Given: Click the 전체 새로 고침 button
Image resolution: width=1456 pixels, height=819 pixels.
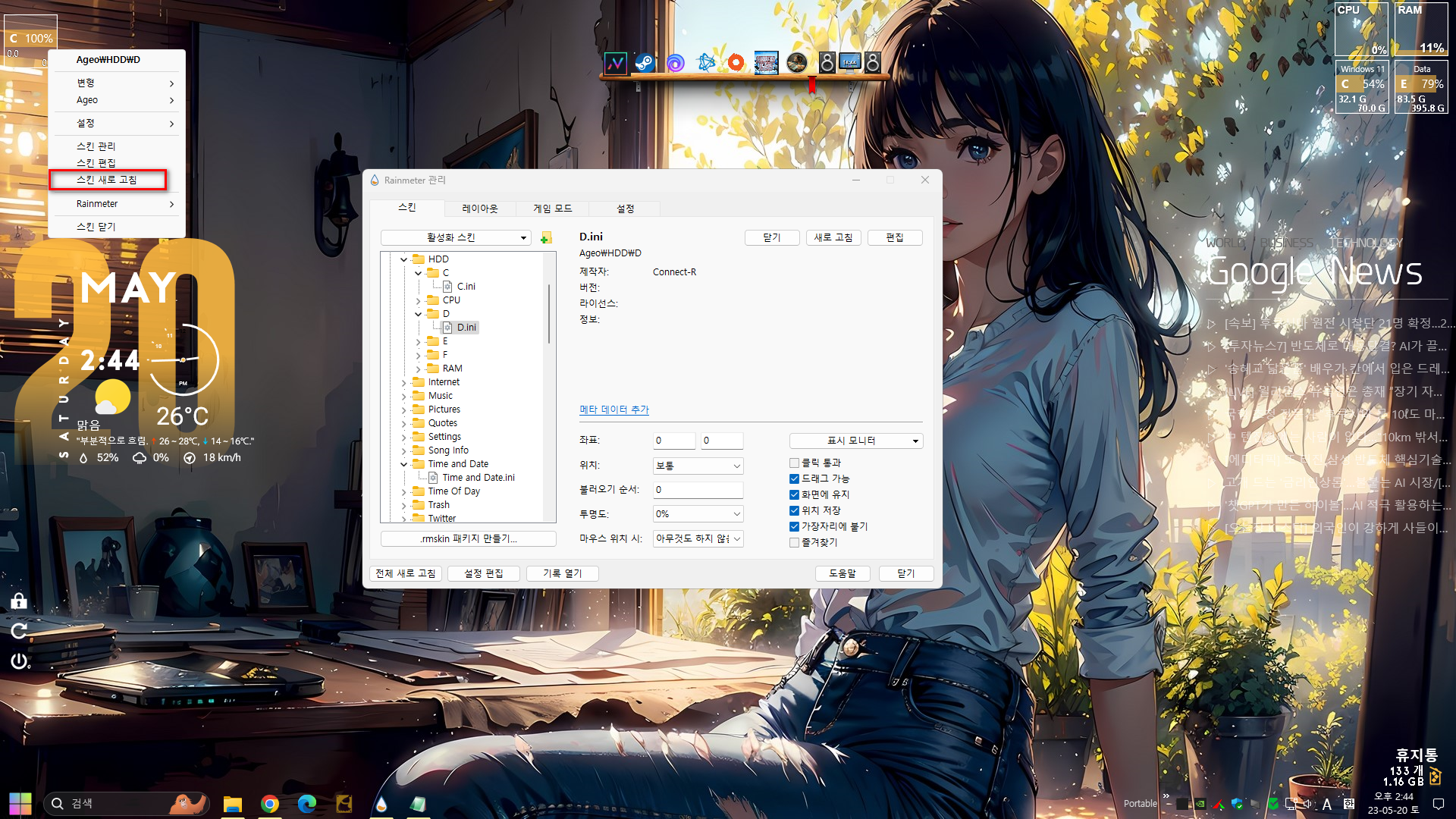Looking at the screenshot, I should click(406, 573).
